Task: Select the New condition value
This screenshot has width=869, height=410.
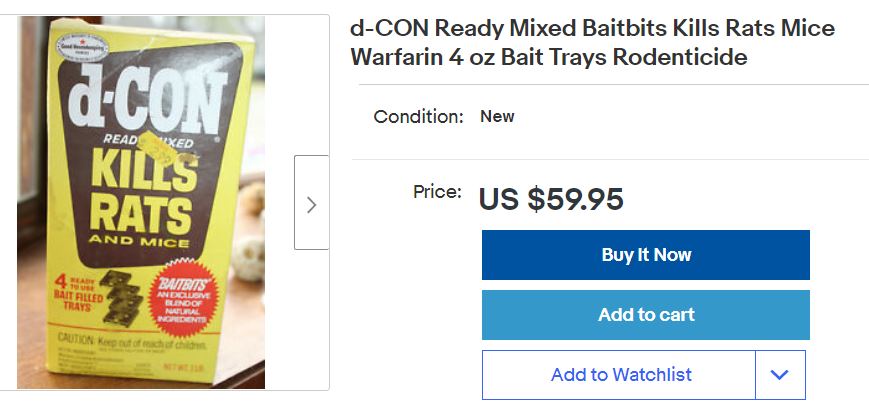Action: click(x=497, y=116)
